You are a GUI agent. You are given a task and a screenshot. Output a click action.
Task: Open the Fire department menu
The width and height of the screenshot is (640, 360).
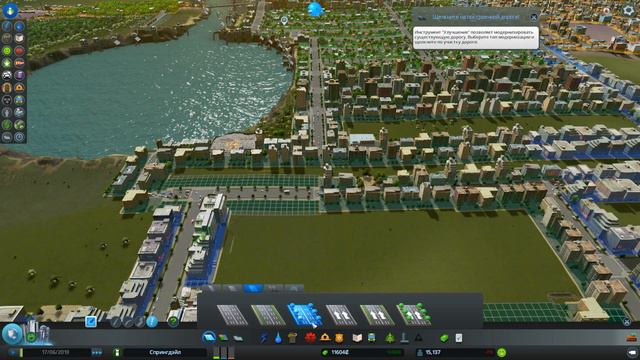pos(325,338)
